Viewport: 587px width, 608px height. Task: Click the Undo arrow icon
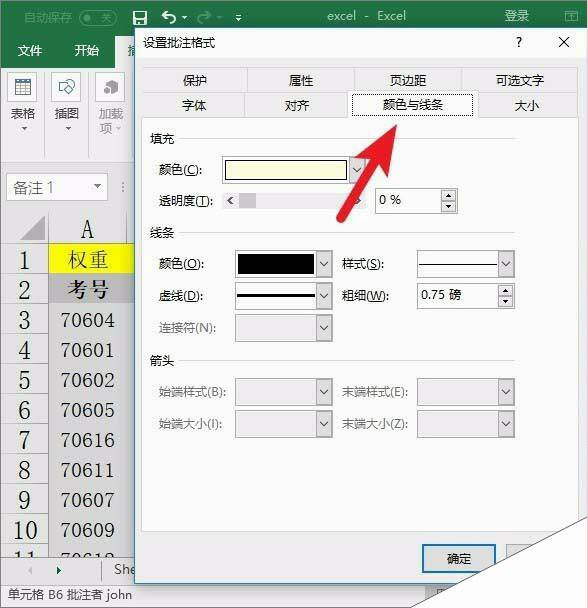pyautogui.click(x=169, y=17)
